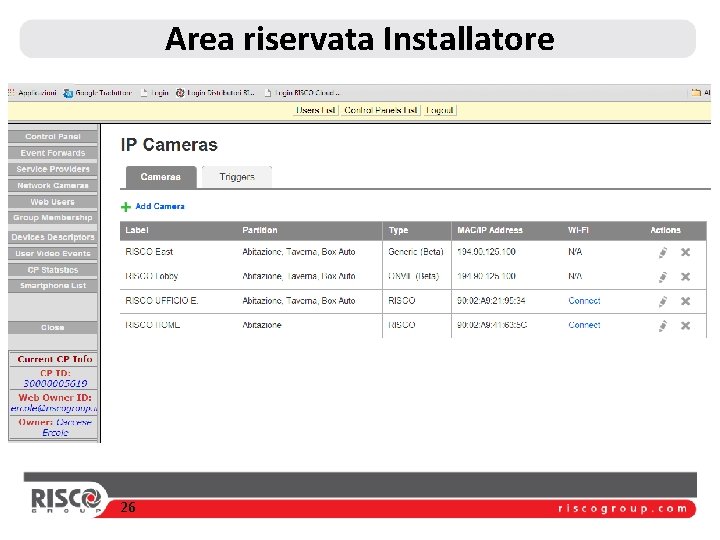Click the ONVIF (Beta) type cell
The image size is (720, 540).
tap(414, 276)
